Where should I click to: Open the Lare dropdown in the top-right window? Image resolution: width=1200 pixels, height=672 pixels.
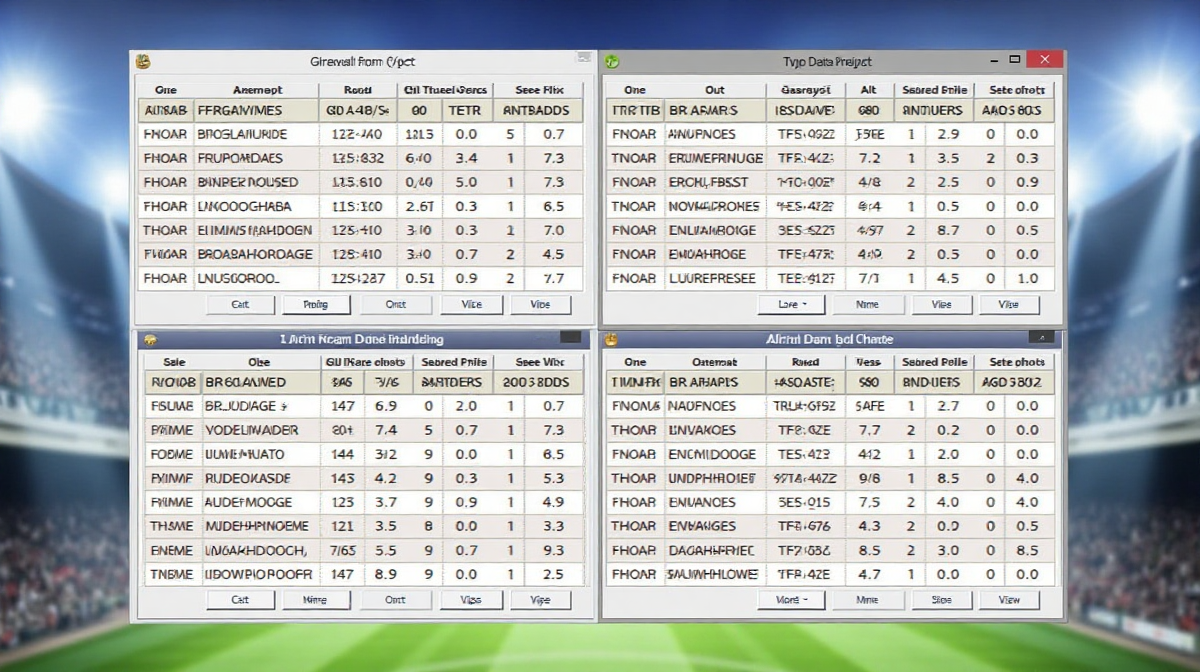[791, 305]
